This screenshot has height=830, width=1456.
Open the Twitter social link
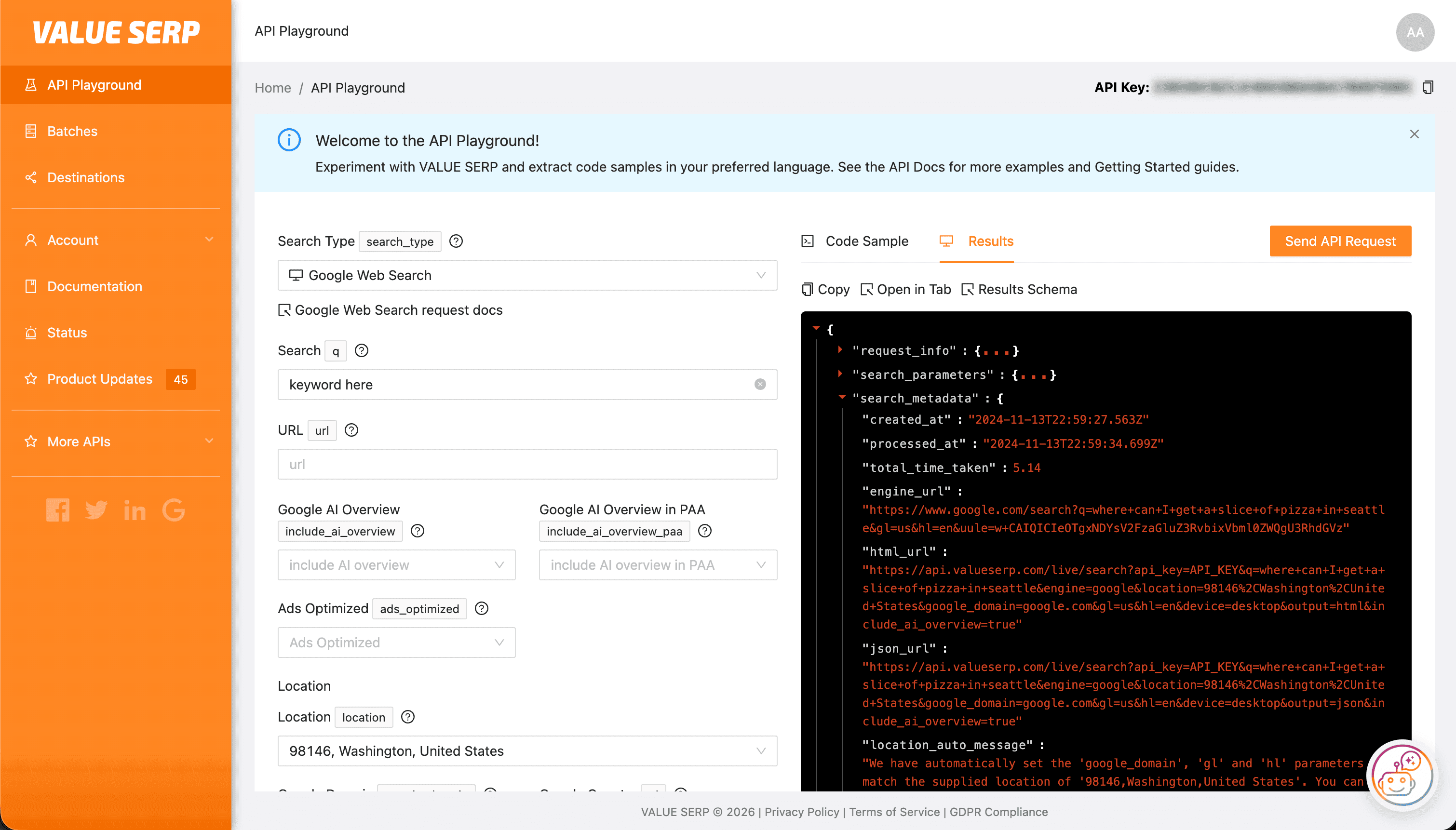click(96, 510)
